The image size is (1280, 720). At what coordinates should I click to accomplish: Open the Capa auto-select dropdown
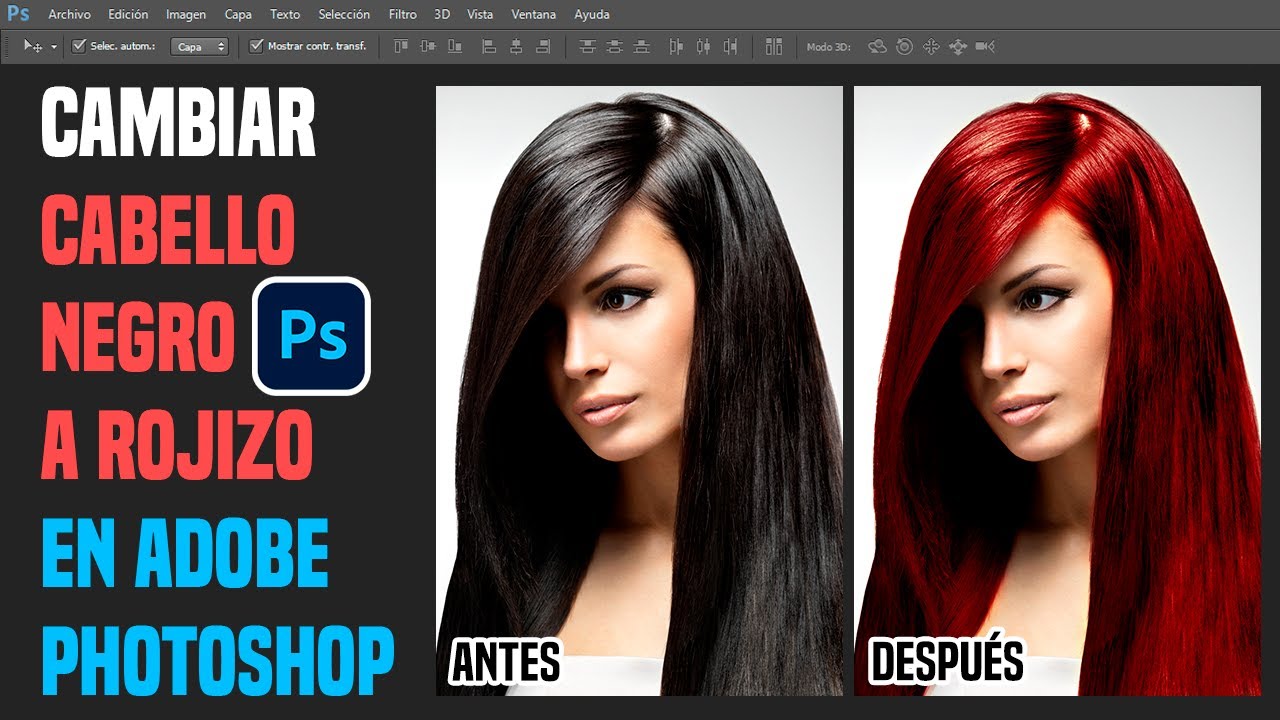point(200,46)
